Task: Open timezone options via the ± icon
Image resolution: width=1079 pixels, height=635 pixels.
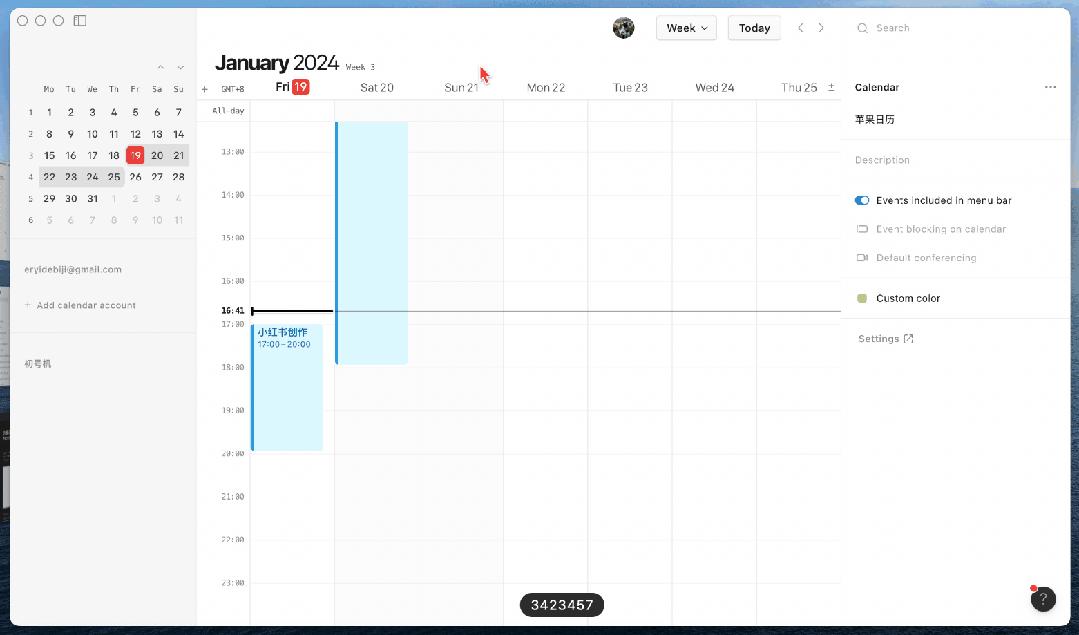Action: [x=831, y=87]
